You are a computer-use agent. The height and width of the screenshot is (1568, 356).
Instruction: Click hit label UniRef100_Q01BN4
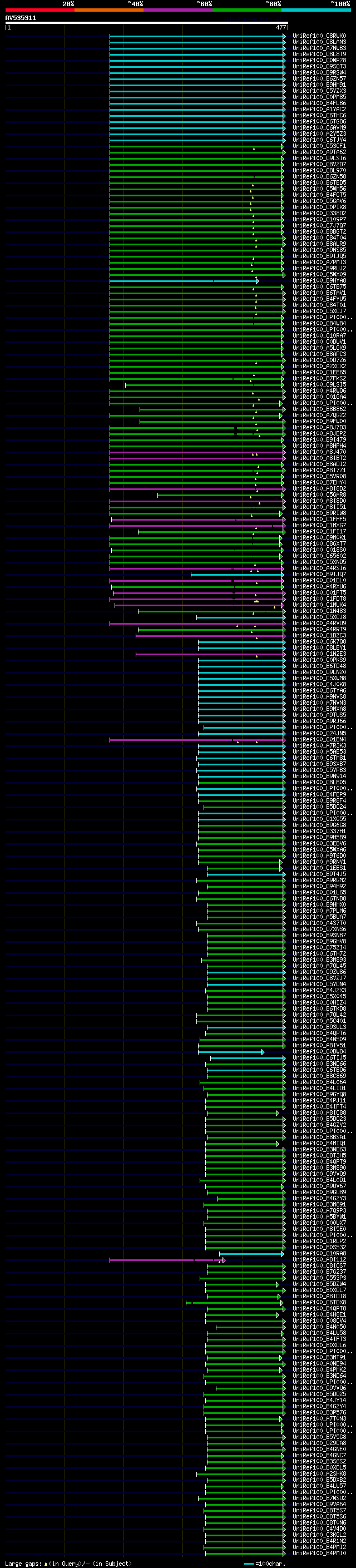(x=319, y=740)
